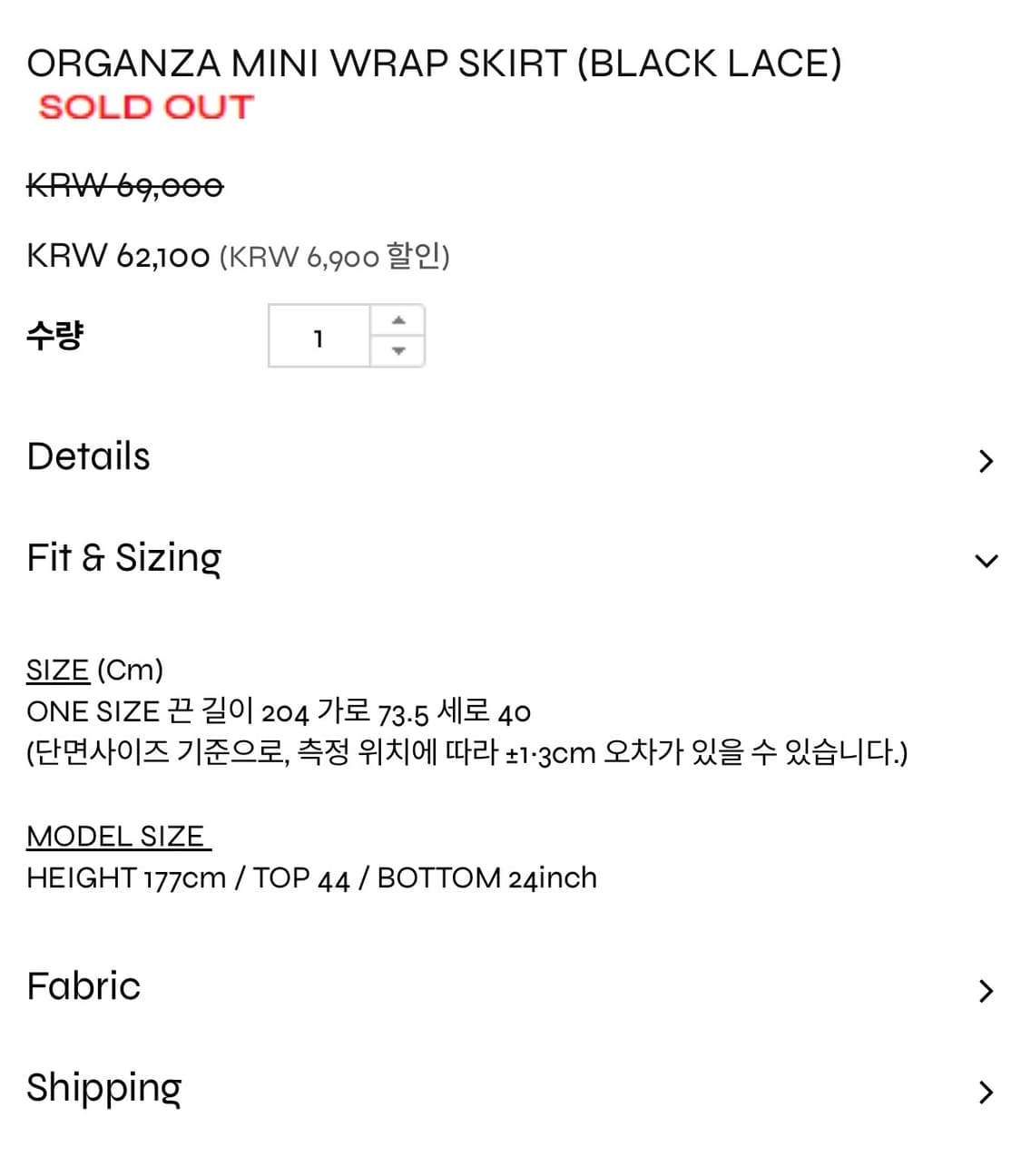Collapse Fit & Sizing using its chevron
Viewport: 1021px width, 1176px height.
(x=986, y=561)
